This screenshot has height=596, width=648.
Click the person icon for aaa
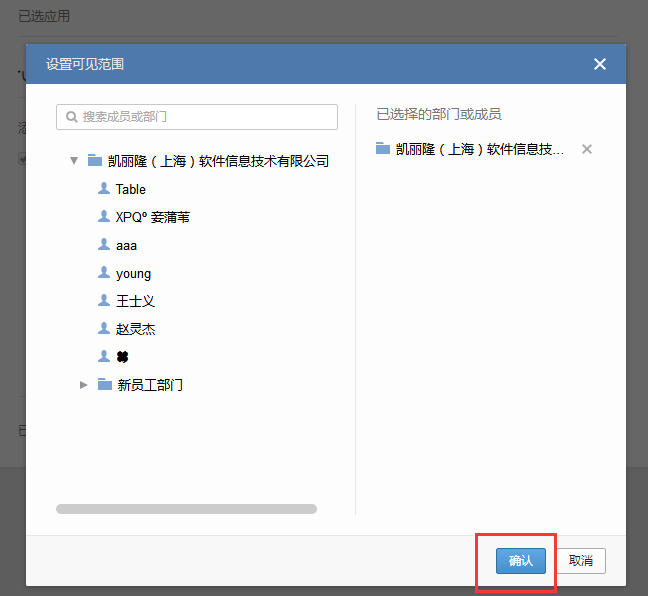tap(103, 245)
